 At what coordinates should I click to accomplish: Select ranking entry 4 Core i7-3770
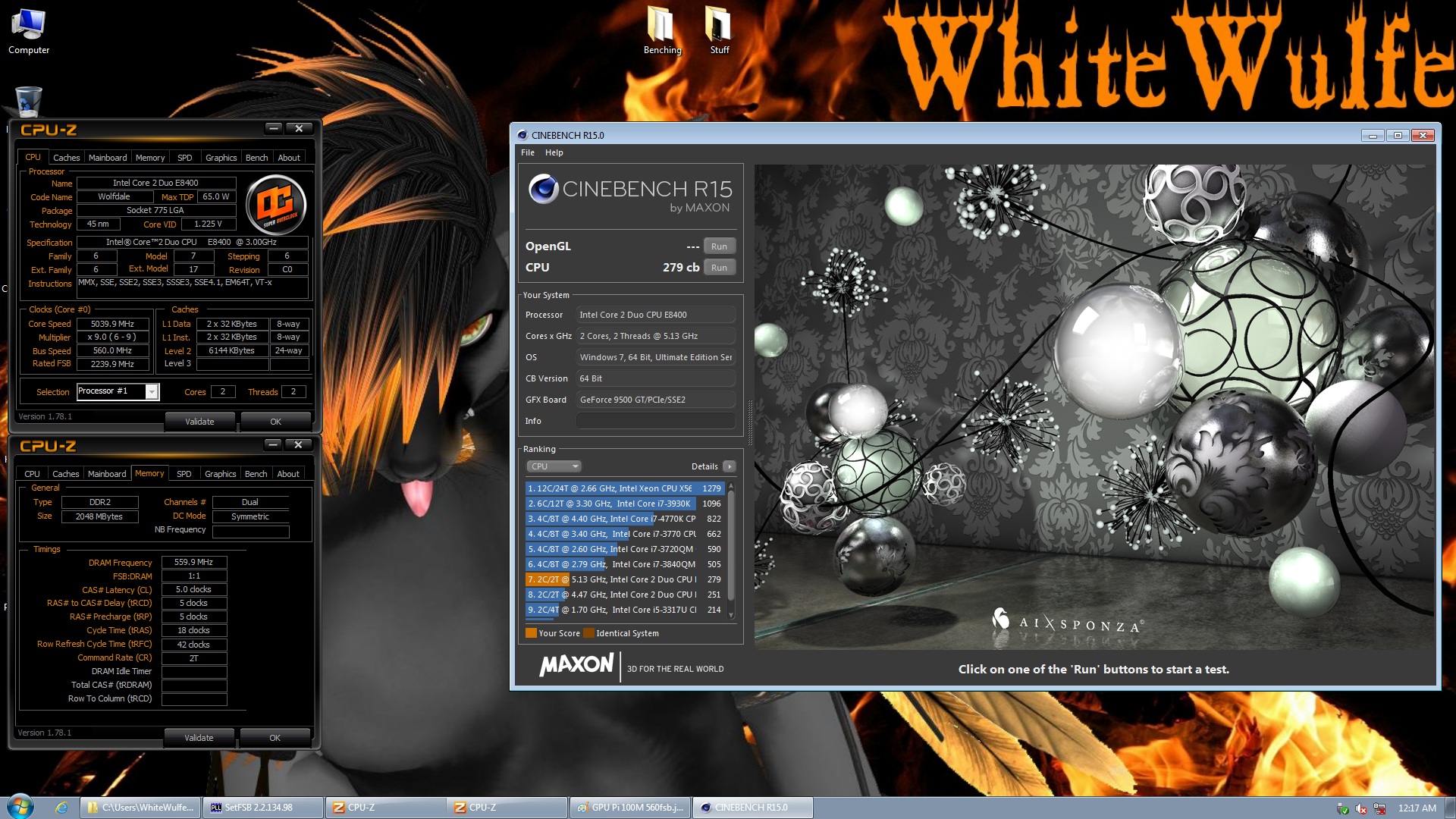click(x=625, y=534)
